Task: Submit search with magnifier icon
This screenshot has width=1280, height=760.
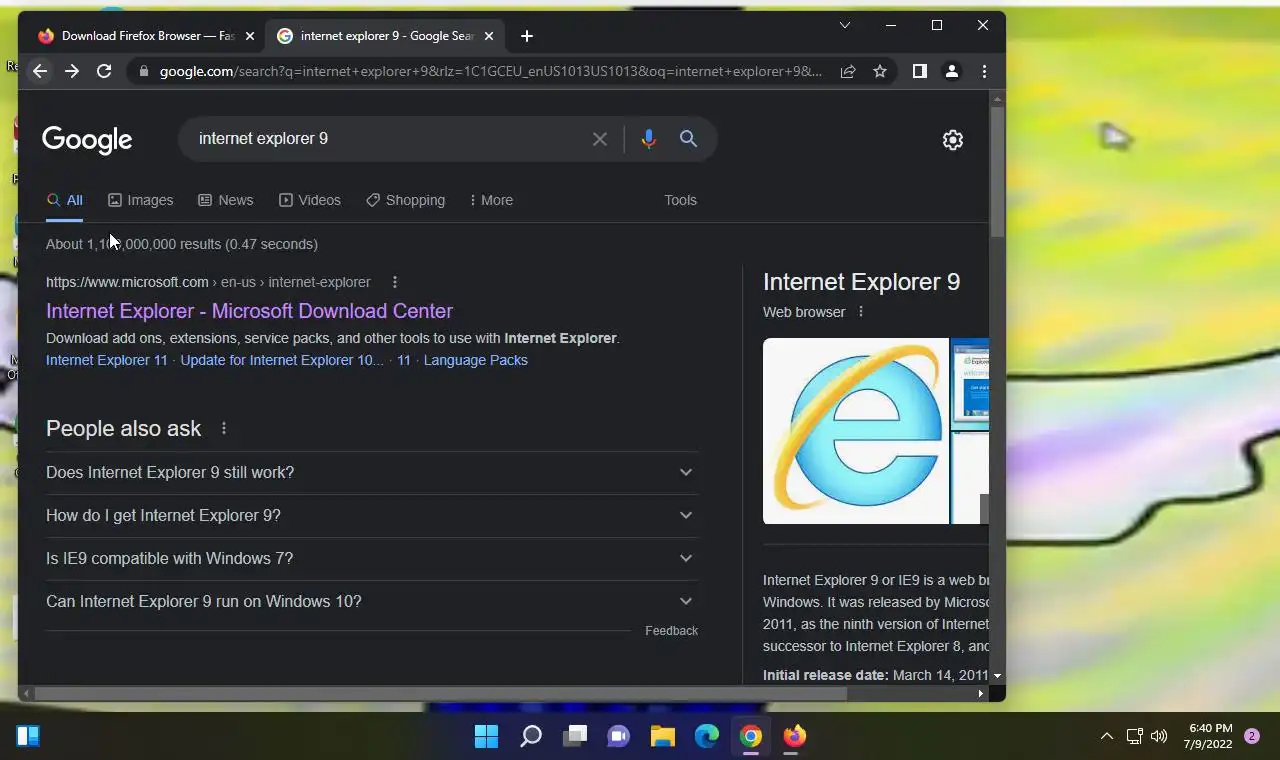Action: click(688, 139)
